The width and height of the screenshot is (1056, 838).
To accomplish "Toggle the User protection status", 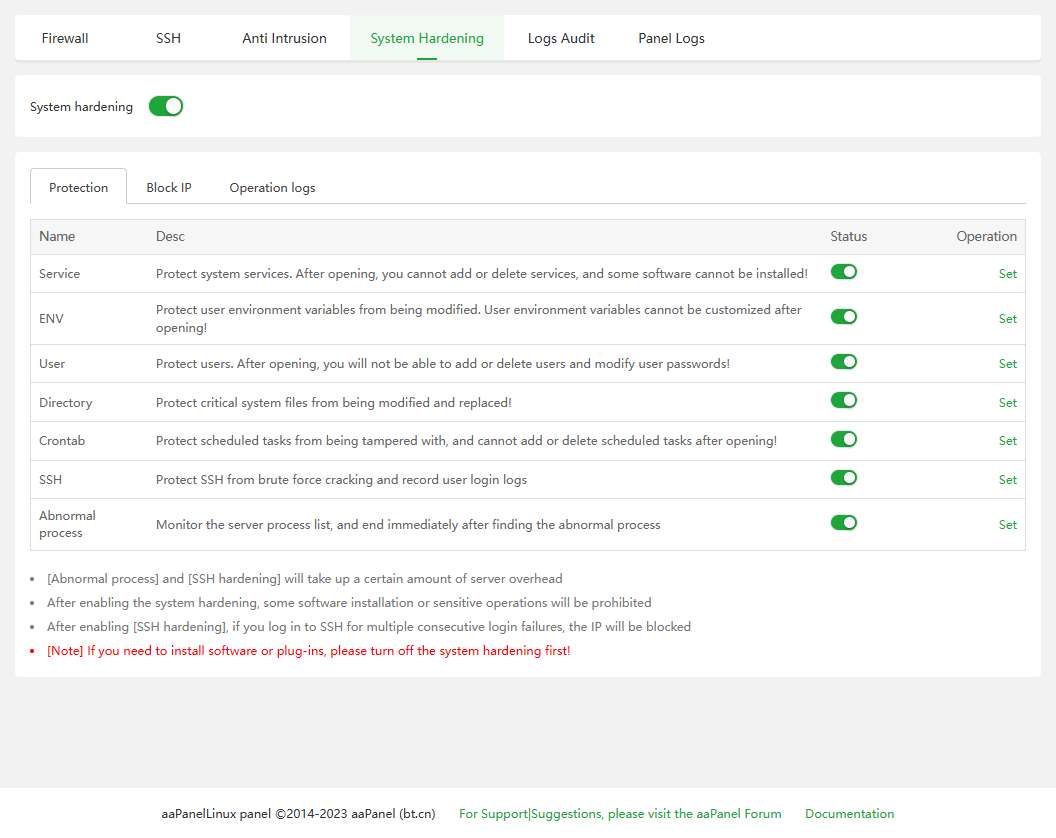I will coord(843,362).
